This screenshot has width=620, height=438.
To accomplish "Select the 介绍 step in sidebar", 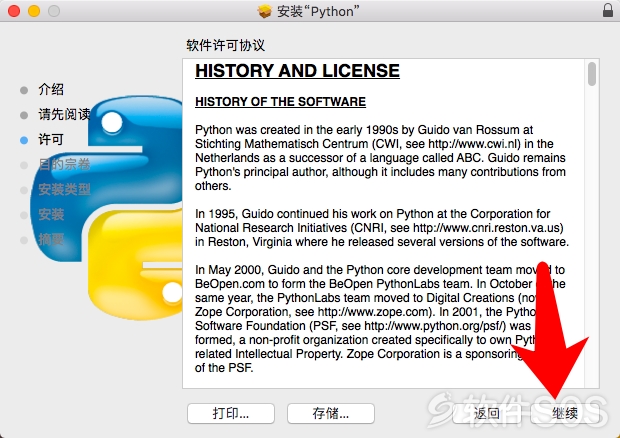I will pyautogui.click(x=51, y=89).
